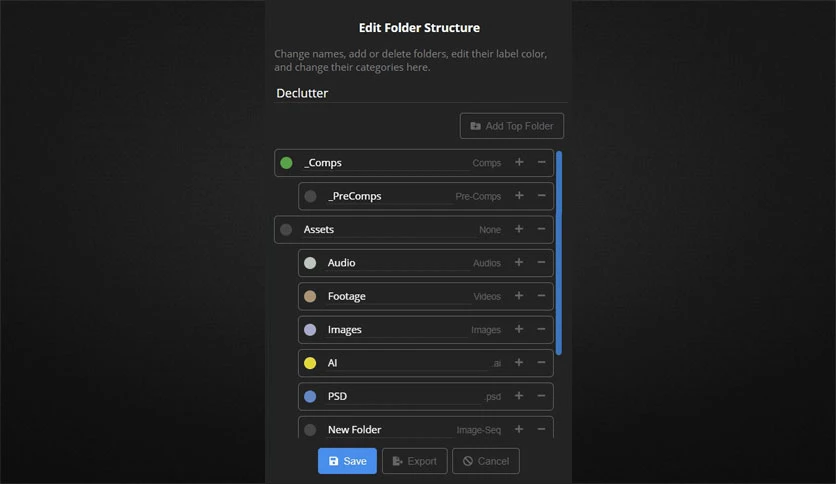This screenshot has width=836, height=484.
Task: Open Audios category dropdown for Audio
Action: click(487, 263)
